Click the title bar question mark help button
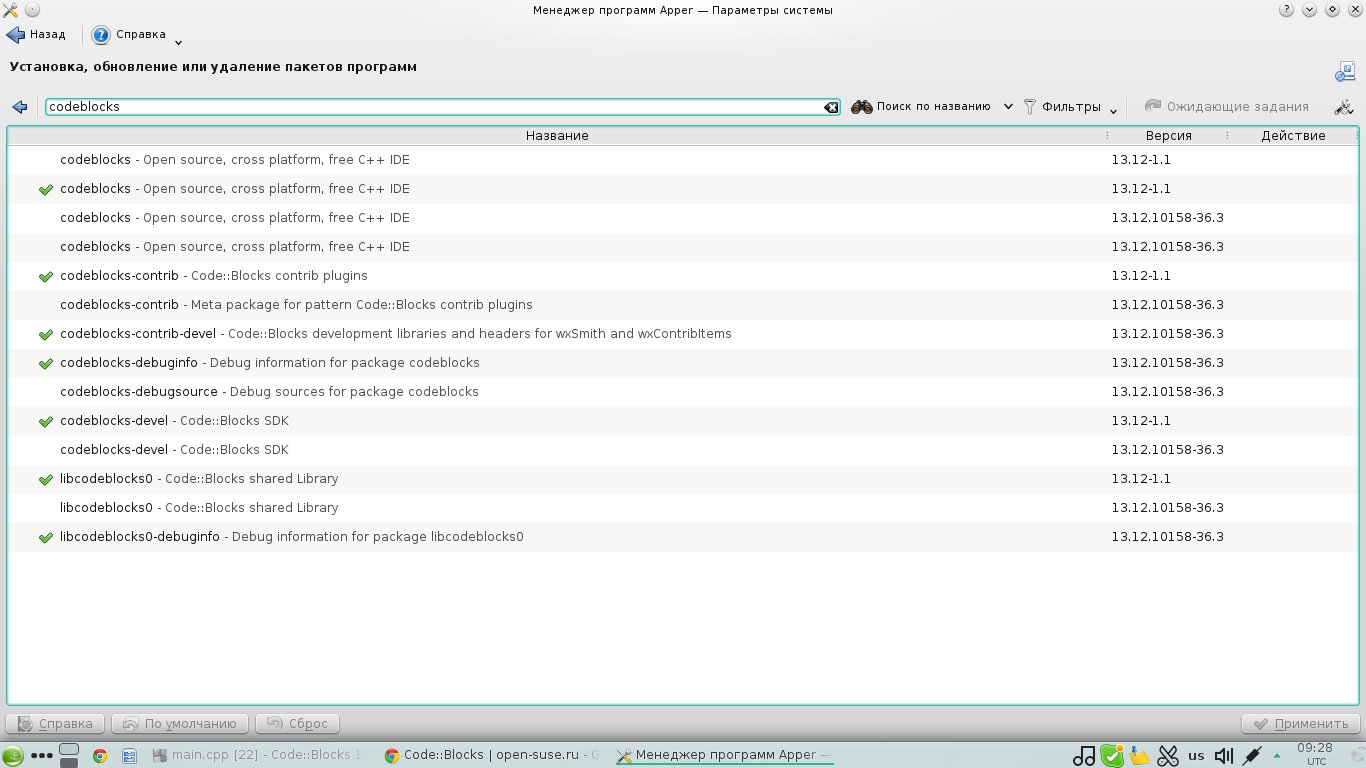The width and height of the screenshot is (1366, 768). (x=1286, y=10)
